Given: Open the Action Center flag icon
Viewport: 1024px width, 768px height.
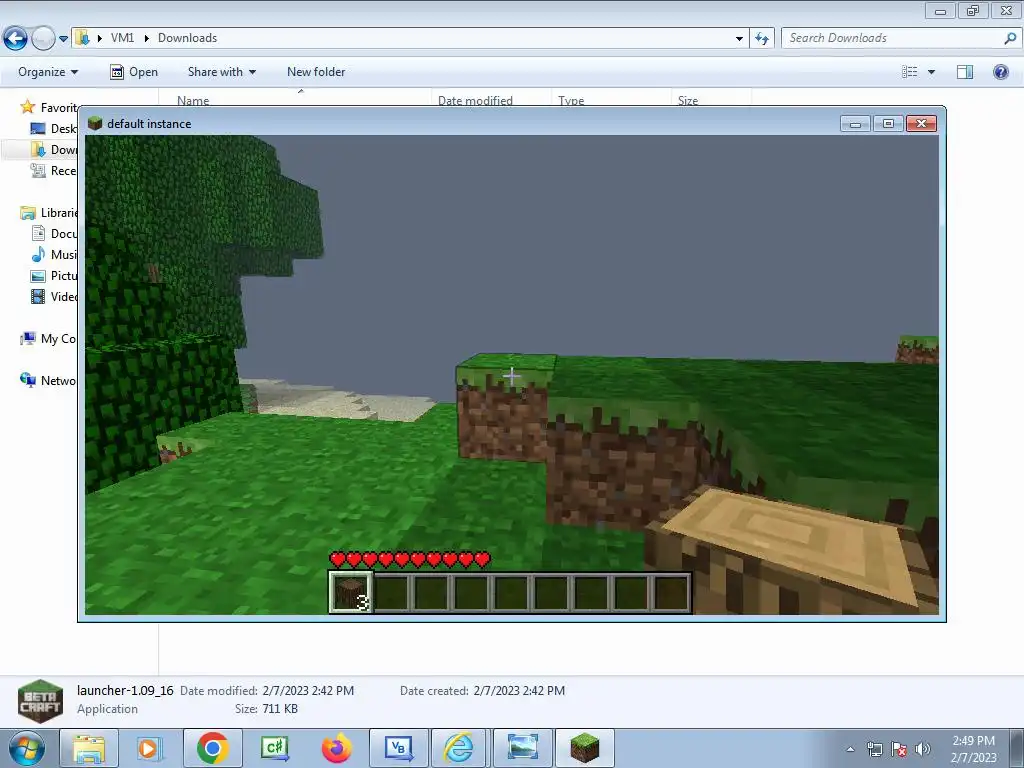Looking at the screenshot, I should point(899,749).
